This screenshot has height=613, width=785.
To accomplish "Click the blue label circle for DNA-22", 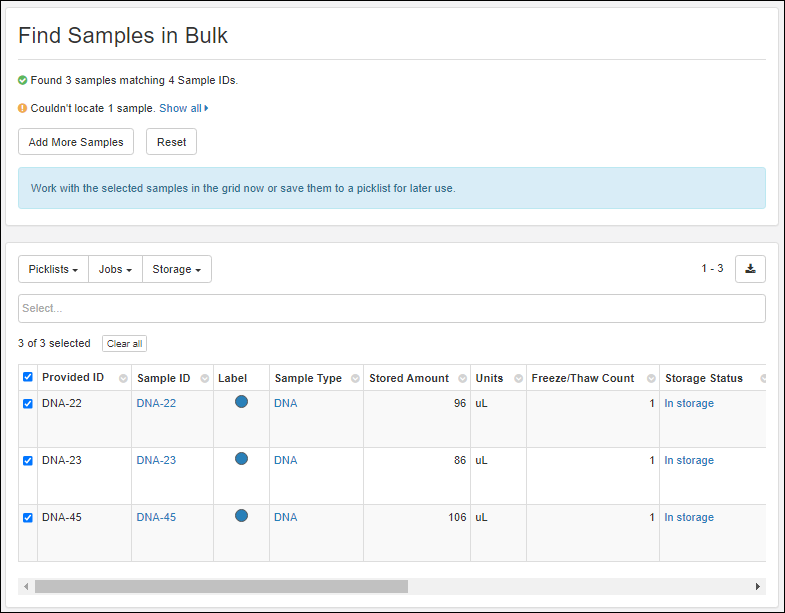I will coord(241,402).
